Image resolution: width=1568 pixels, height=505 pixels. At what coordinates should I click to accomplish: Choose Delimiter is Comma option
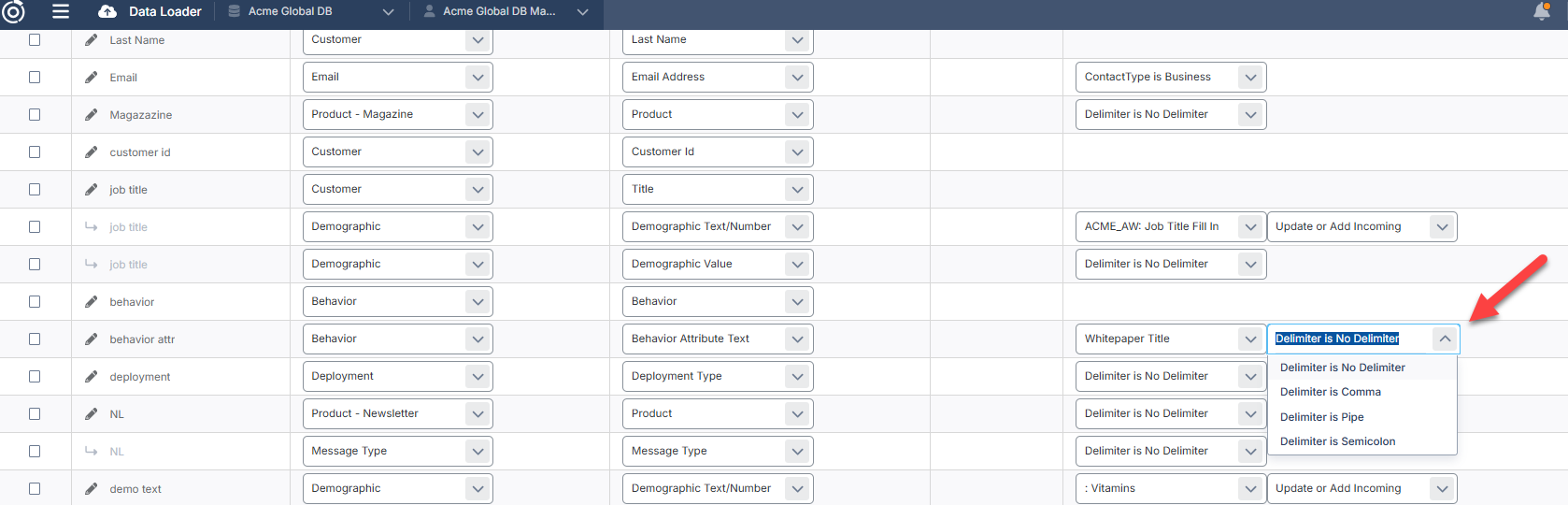tap(1330, 392)
